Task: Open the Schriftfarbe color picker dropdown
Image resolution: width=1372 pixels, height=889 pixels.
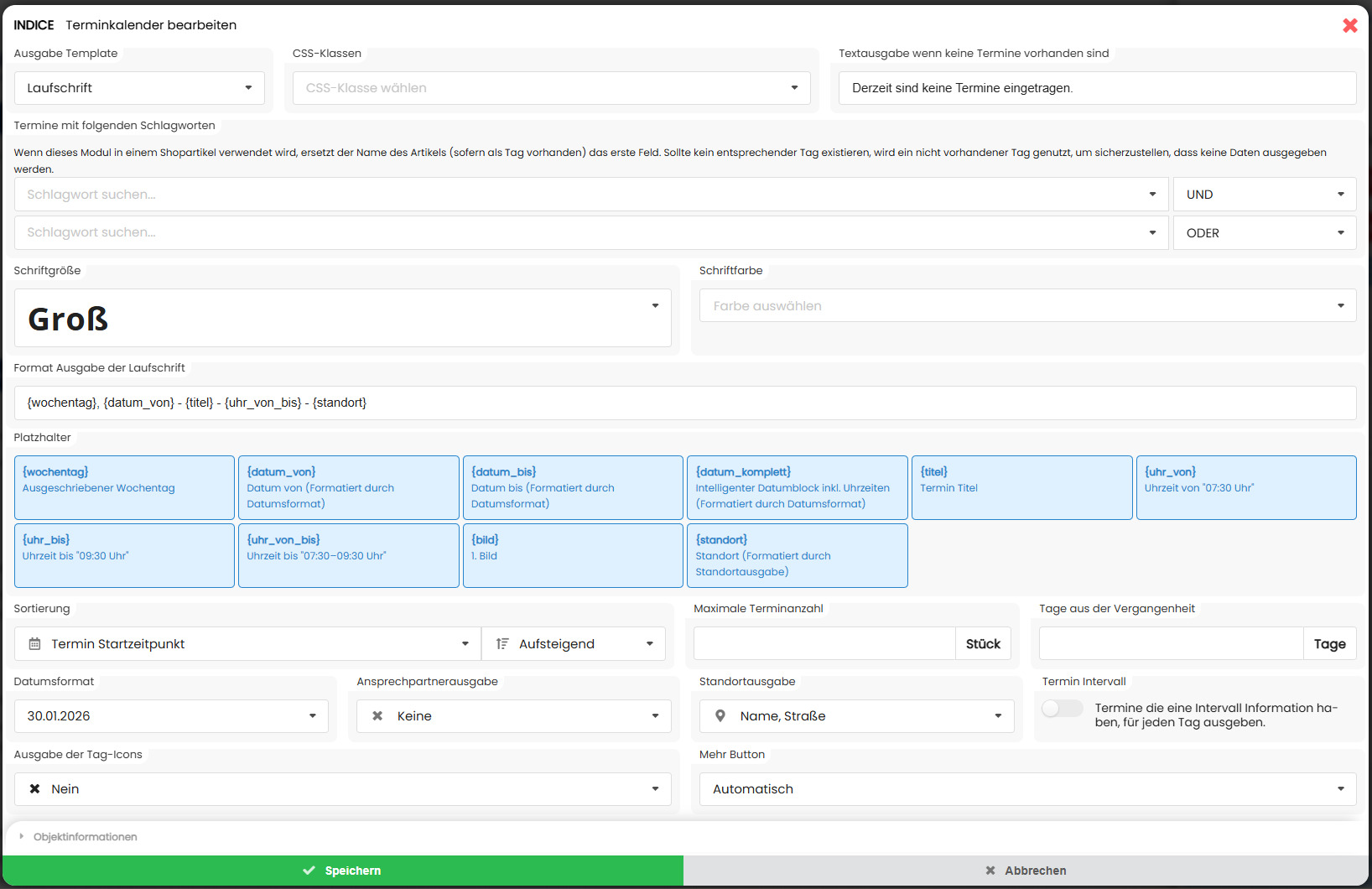Action: [x=1027, y=306]
